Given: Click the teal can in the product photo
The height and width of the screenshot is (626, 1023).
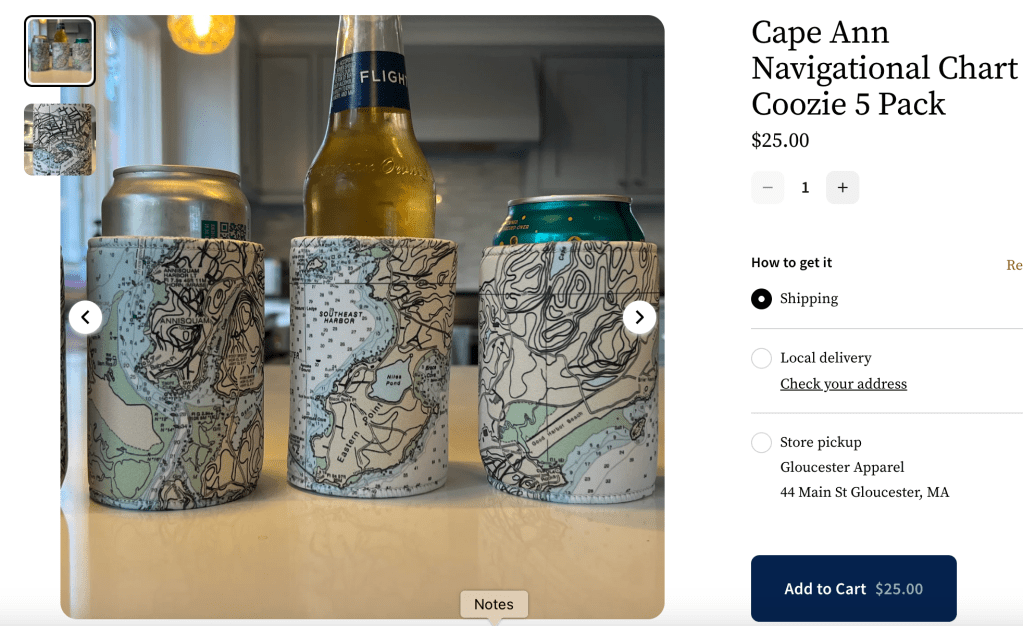Looking at the screenshot, I should (x=565, y=218).
